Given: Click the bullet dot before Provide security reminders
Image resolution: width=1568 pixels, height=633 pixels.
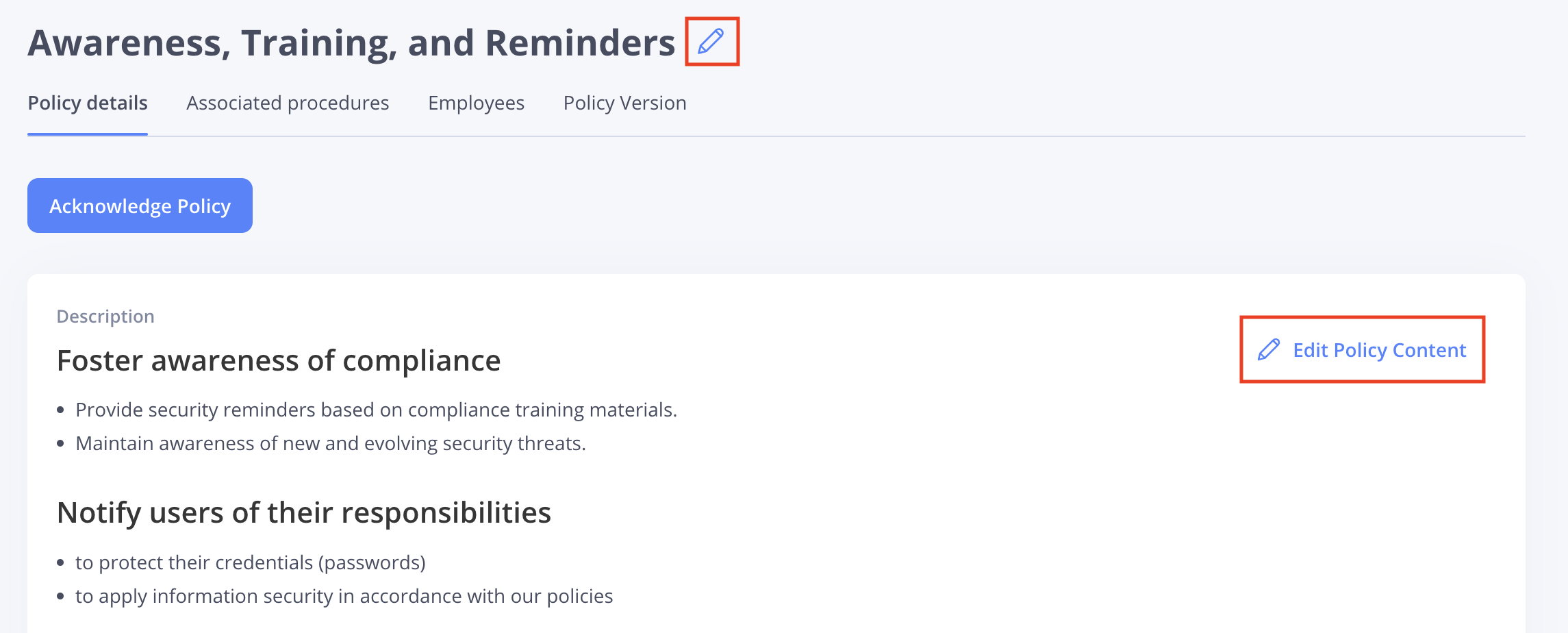Looking at the screenshot, I should (61, 410).
